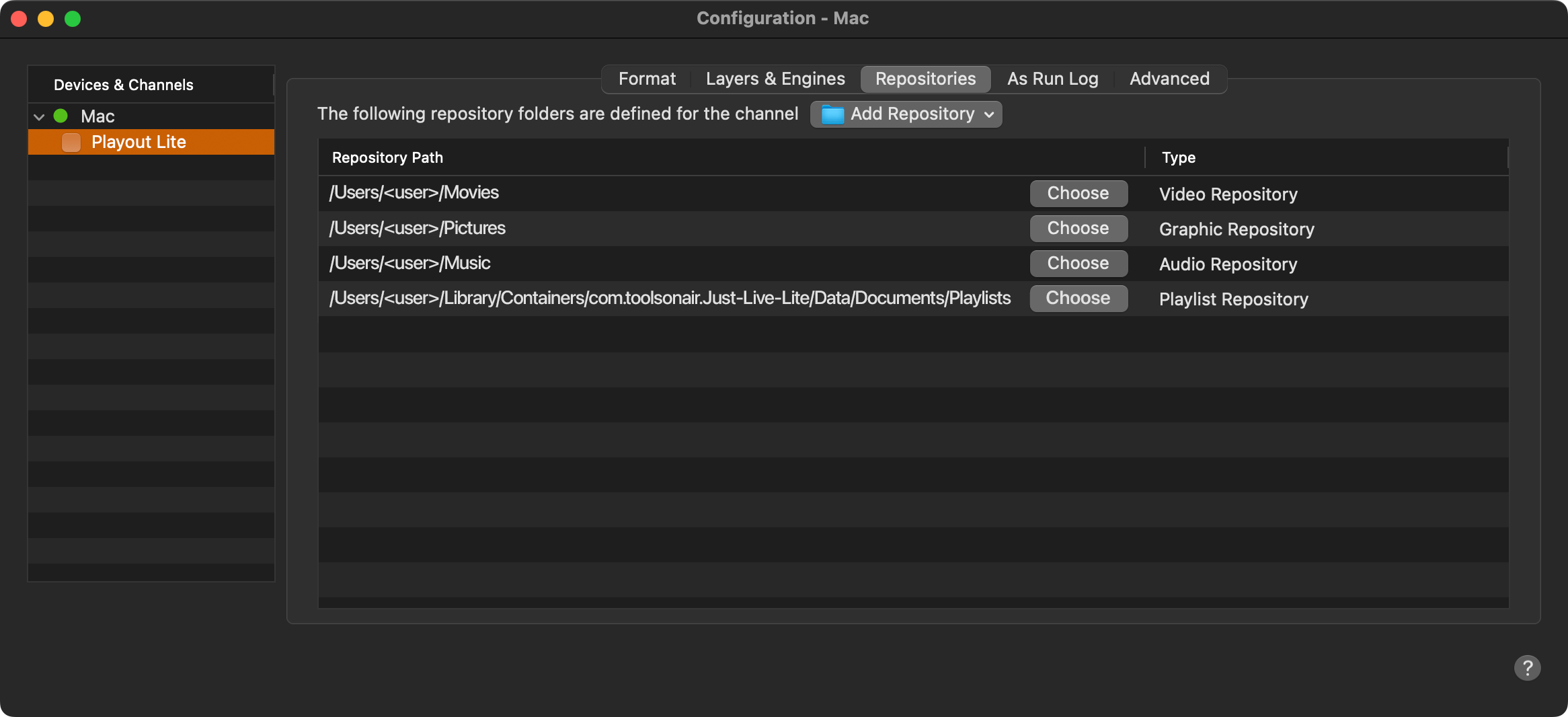Open the Advanced tab
Image resolution: width=1568 pixels, height=717 pixels.
tap(1169, 79)
